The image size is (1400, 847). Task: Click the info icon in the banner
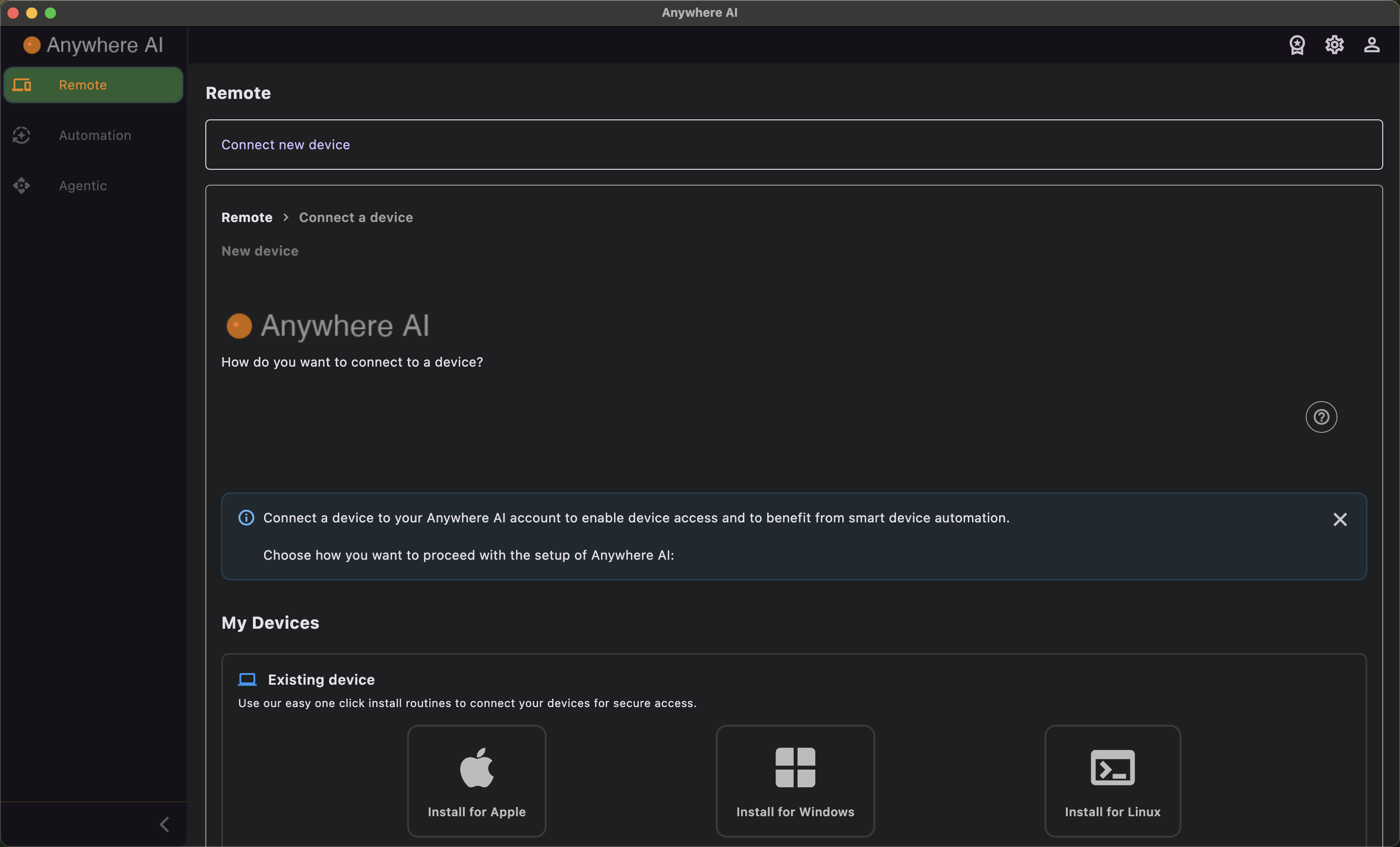point(246,518)
